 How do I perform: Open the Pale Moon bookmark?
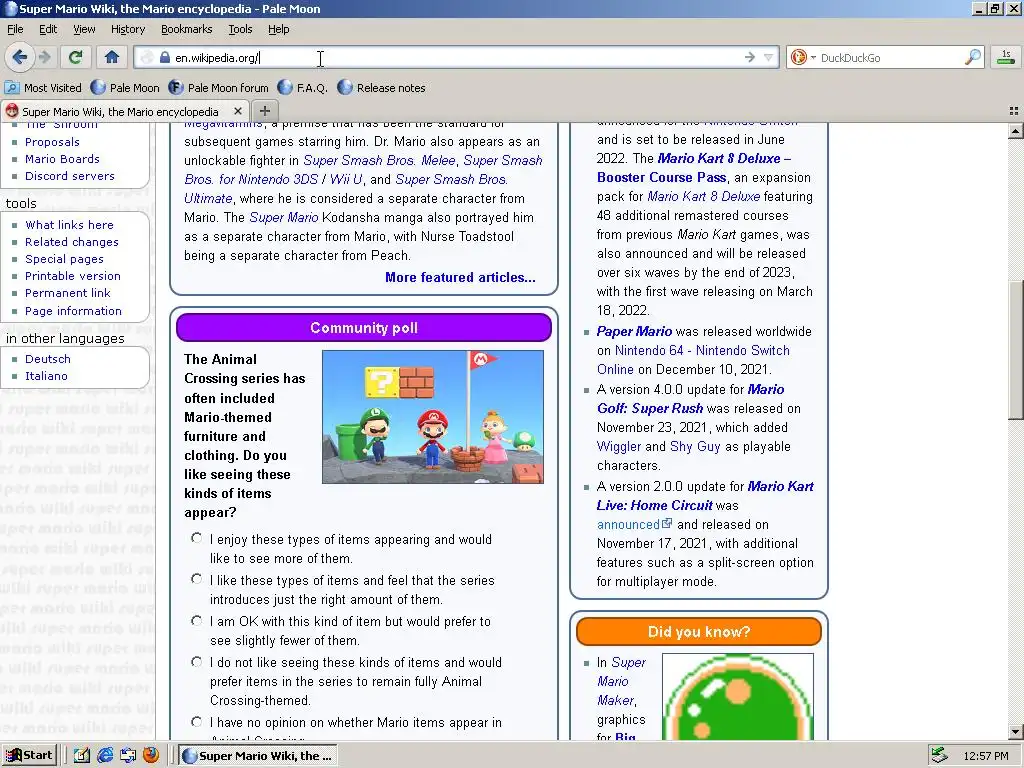click(x=125, y=88)
